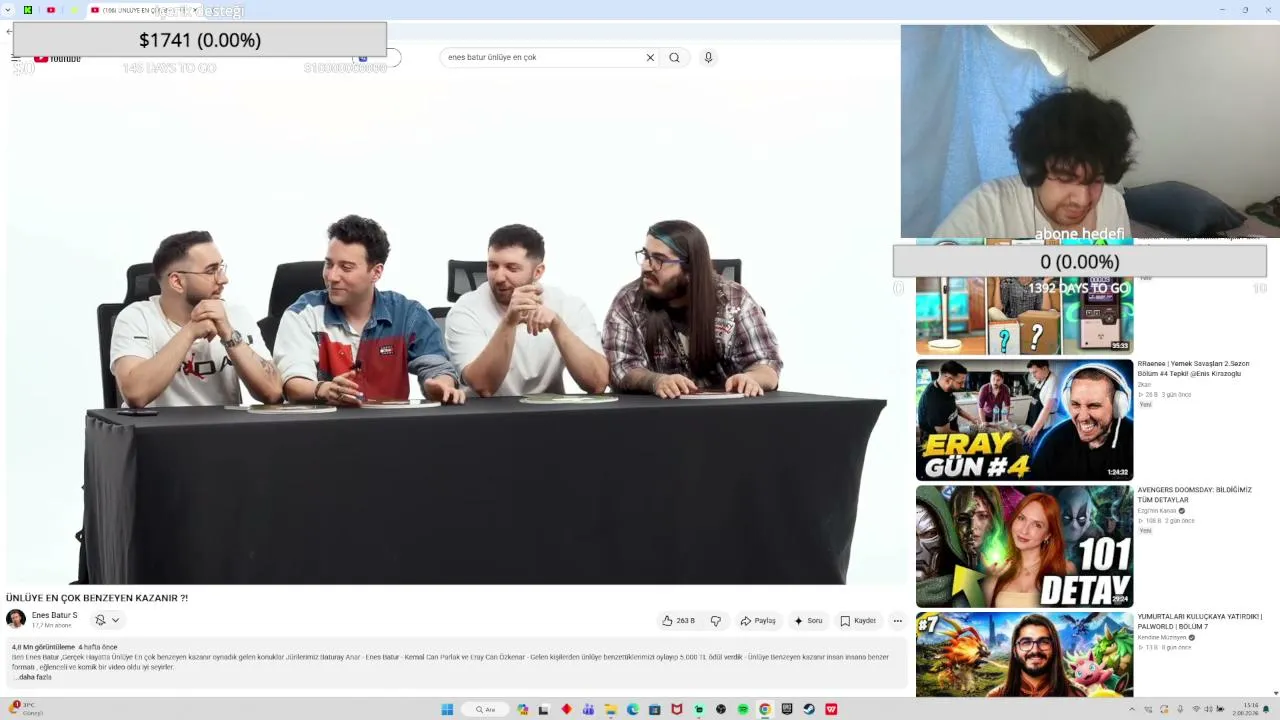Screen dimensions: 1280x720
Task: Open Spotify from the taskbar
Action: pos(743,709)
